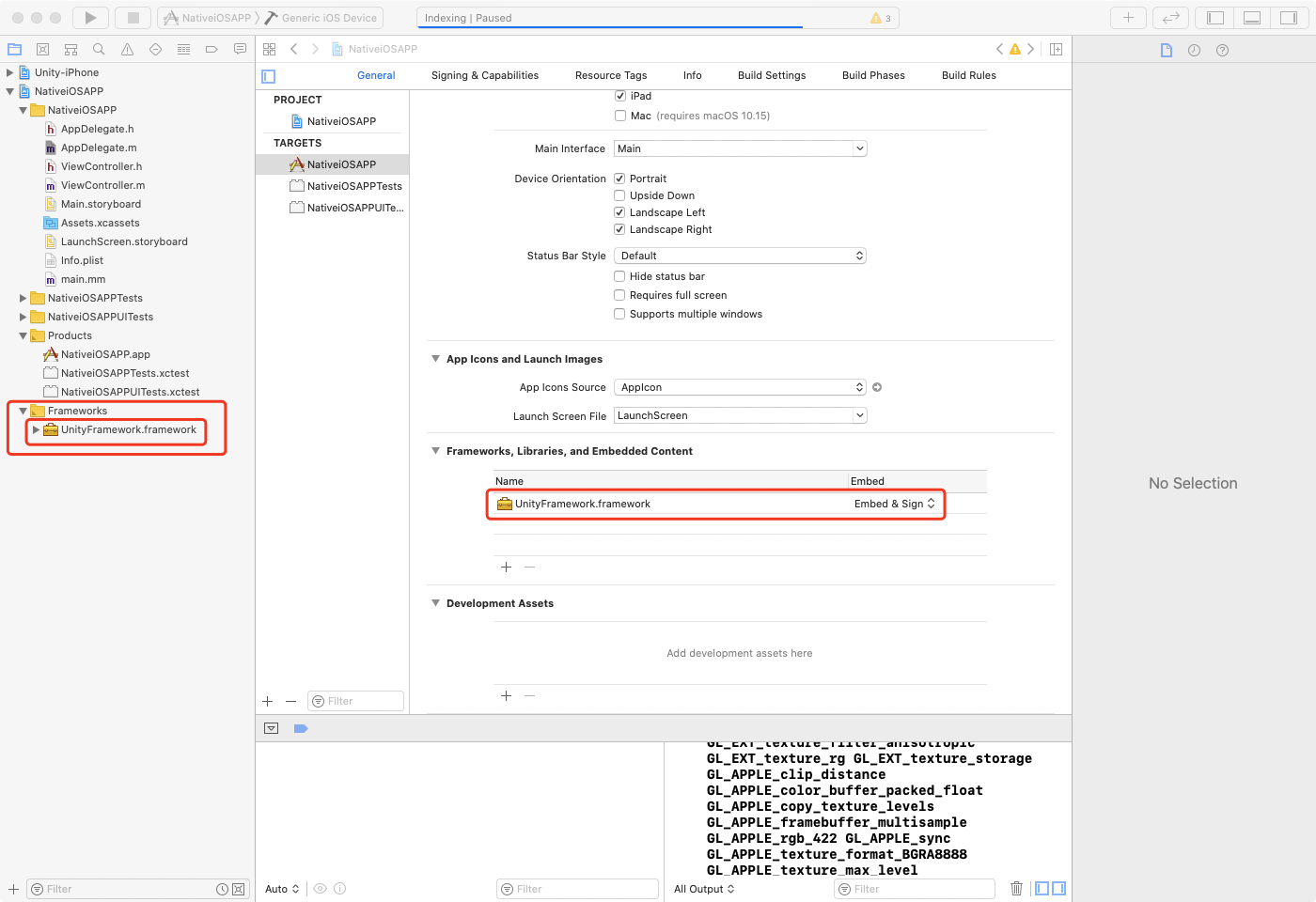Enable Requires full screen option
The width and height of the screenshot is (1316, 902).
619,295
